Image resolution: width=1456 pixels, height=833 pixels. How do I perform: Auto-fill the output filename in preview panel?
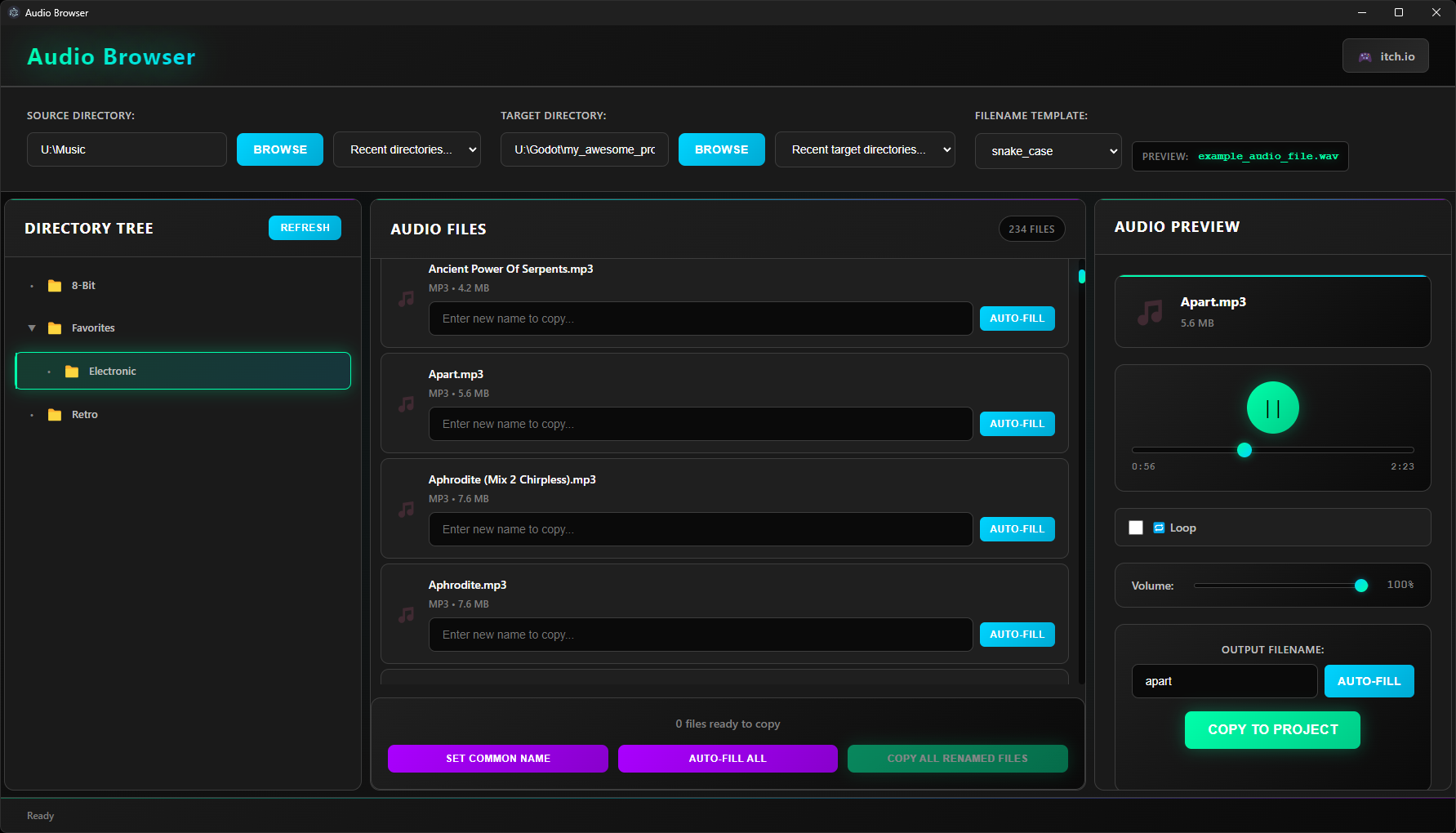click(1369, 681)
